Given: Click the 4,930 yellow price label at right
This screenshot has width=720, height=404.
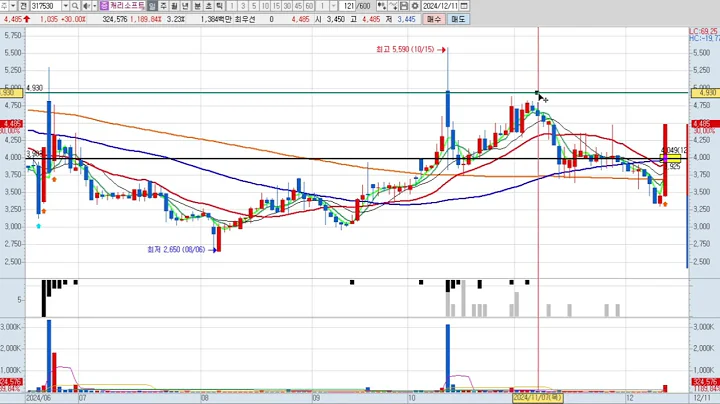Looking at the screenshot, I should coord(707,93).
